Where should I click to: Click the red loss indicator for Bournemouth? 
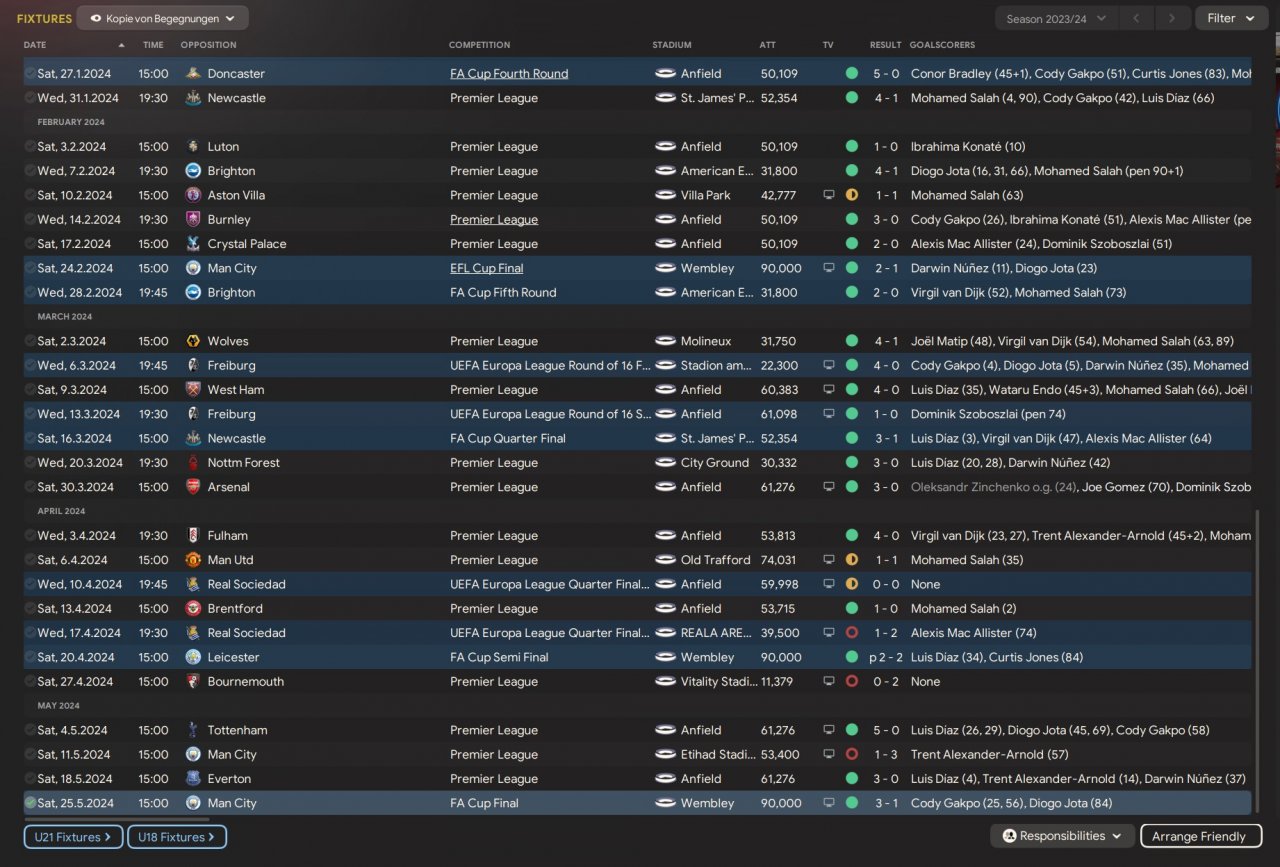point(852,681)
